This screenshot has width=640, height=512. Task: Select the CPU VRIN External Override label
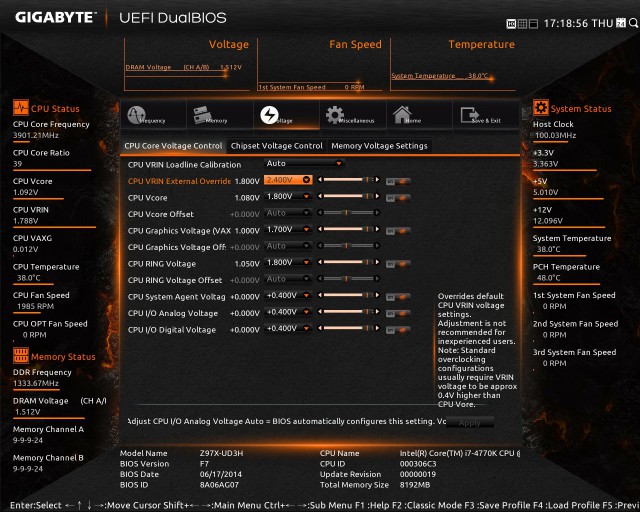tap(179, 181)
